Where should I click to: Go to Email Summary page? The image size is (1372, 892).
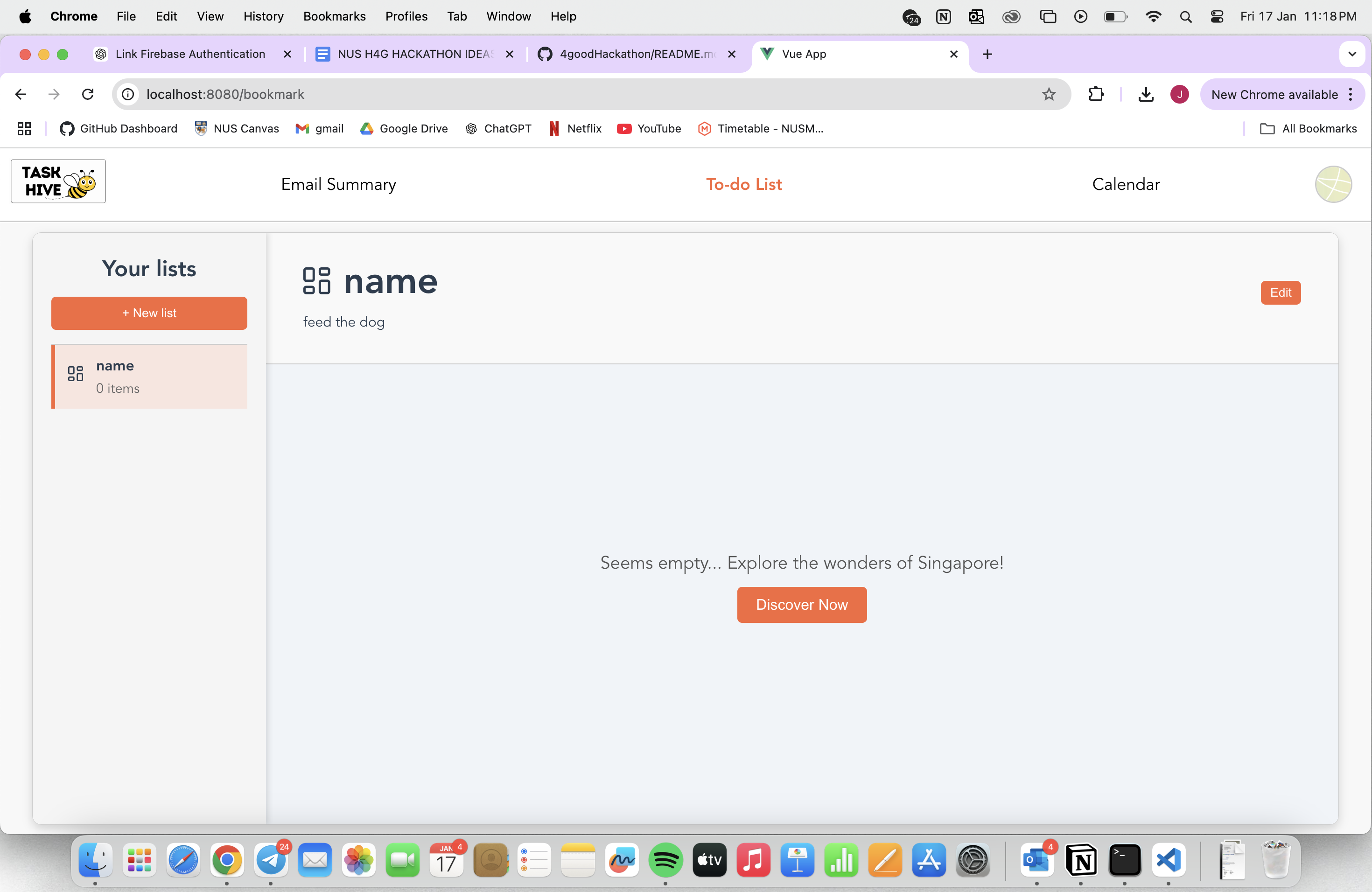pyautogui.click(x=338, y=184)
